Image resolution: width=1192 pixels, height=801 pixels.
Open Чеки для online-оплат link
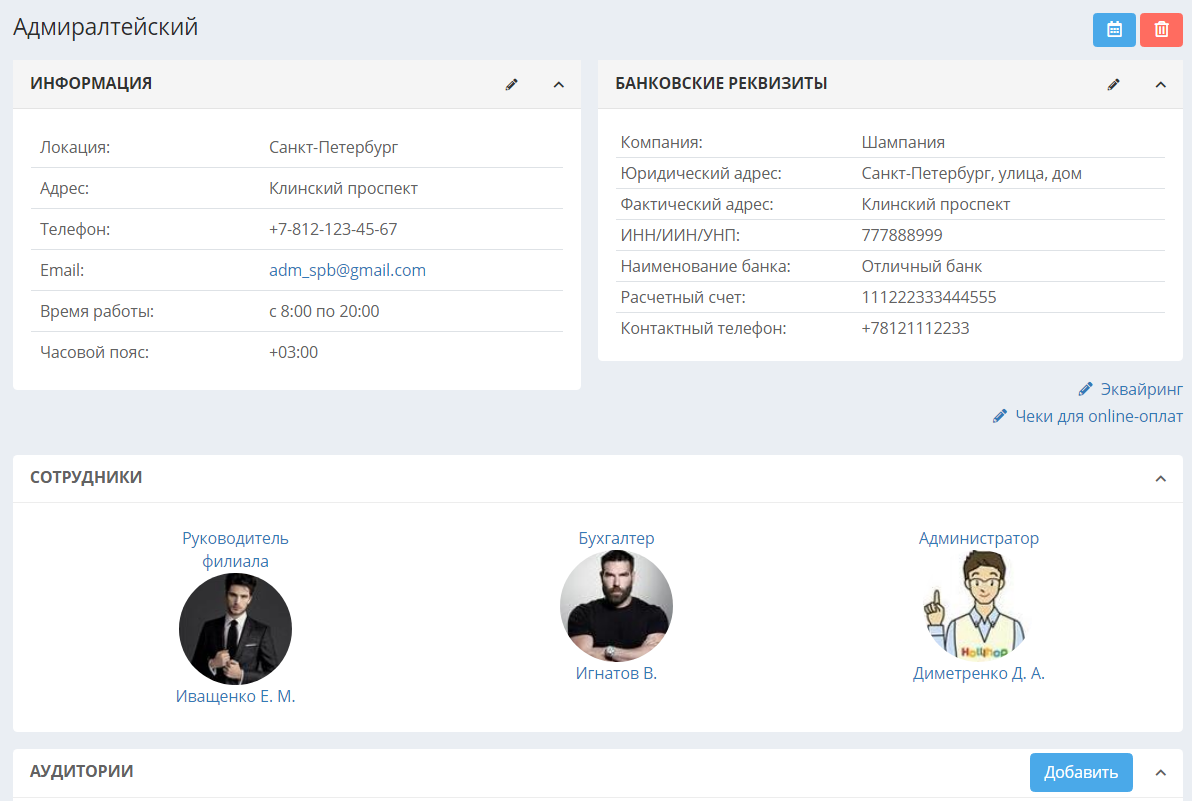(x=1098, y=416)
